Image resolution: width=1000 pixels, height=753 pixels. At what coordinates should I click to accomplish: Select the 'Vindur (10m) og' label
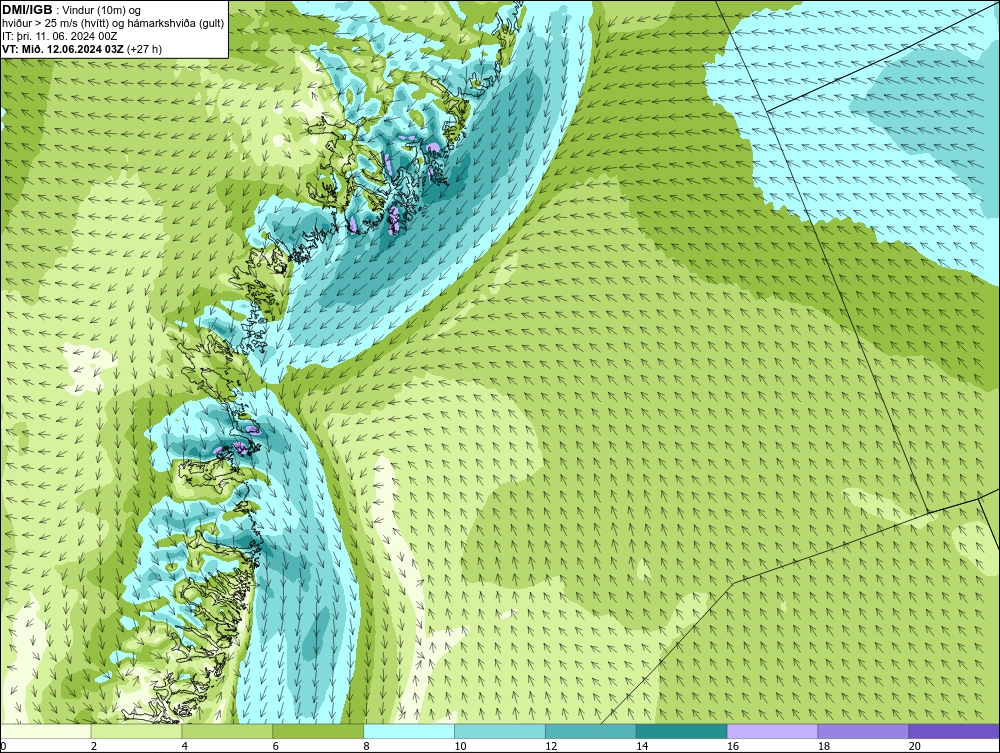pos(102,11)
